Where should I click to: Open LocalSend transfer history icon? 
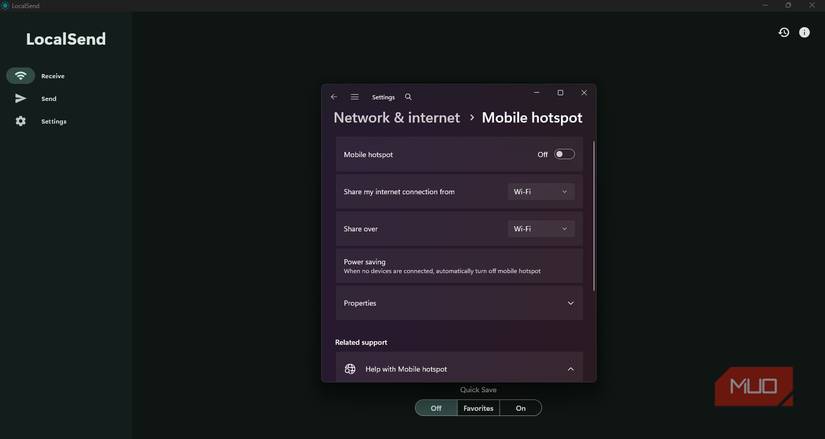(784, 33)
